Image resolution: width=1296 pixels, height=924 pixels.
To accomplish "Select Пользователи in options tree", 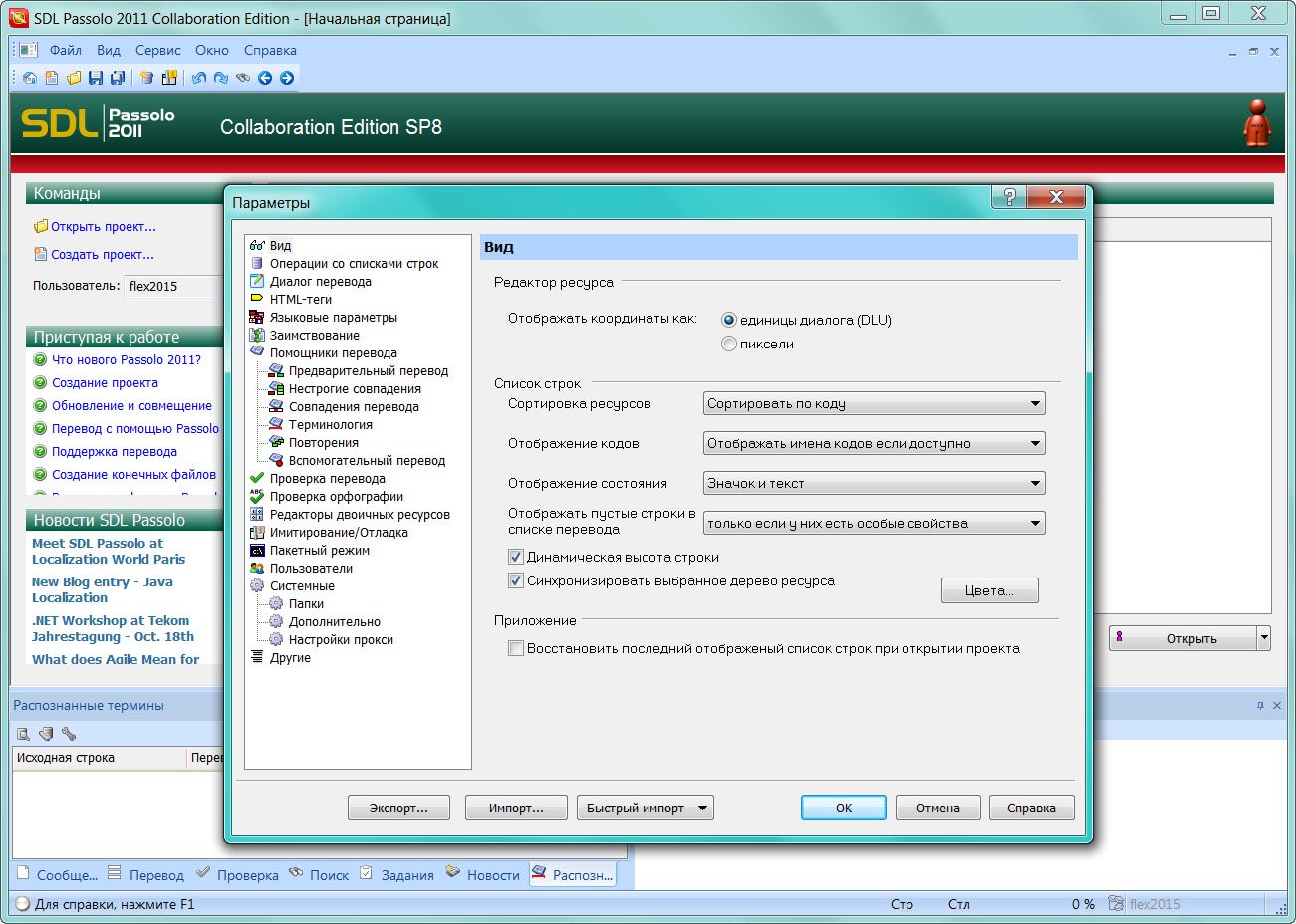I will coord(311,568).
